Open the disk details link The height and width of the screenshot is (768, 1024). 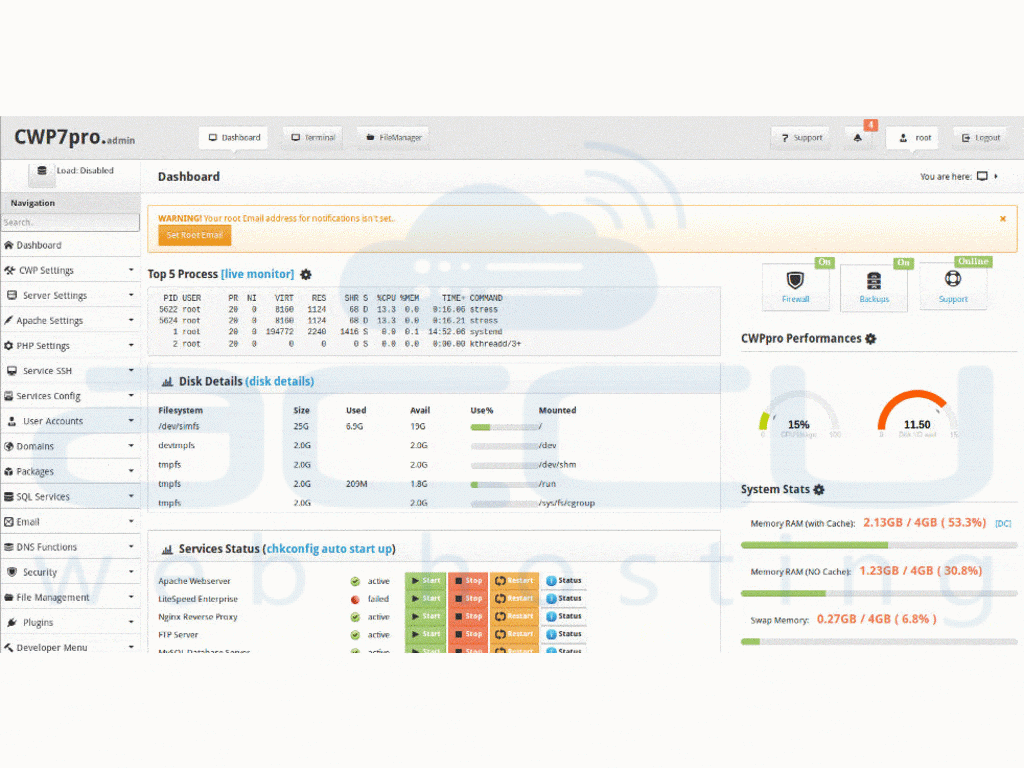280,381
